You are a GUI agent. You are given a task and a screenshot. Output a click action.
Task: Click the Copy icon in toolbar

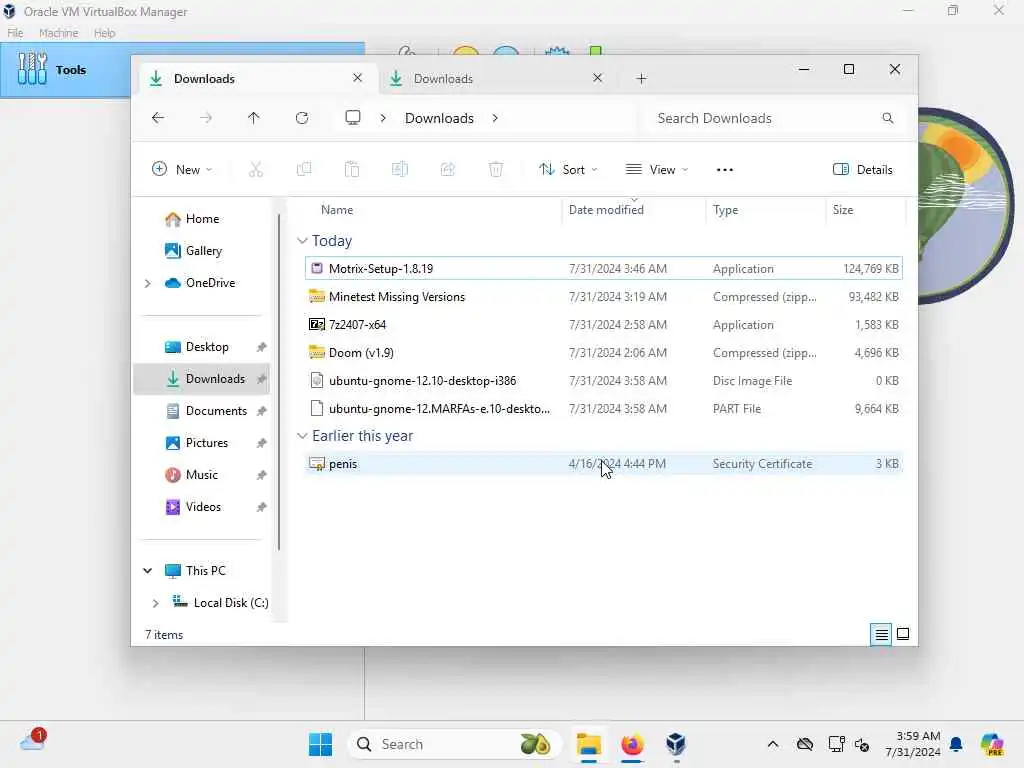pos(304,170)
